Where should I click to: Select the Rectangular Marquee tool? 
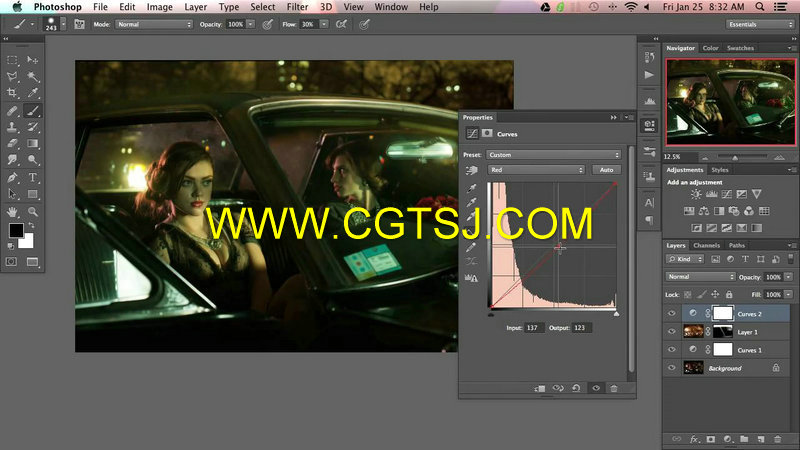pyautogui.click(x=12, y=60)
